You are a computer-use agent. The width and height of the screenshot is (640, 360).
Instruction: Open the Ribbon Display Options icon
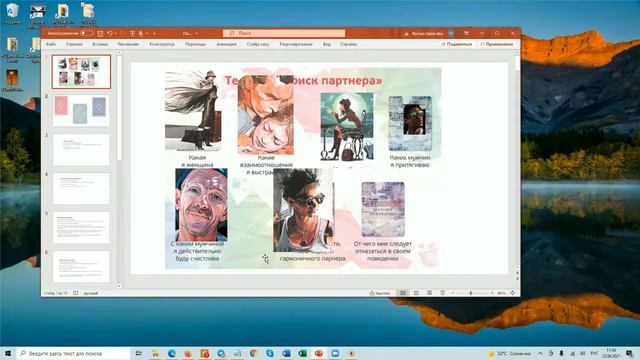coord(466,33)
